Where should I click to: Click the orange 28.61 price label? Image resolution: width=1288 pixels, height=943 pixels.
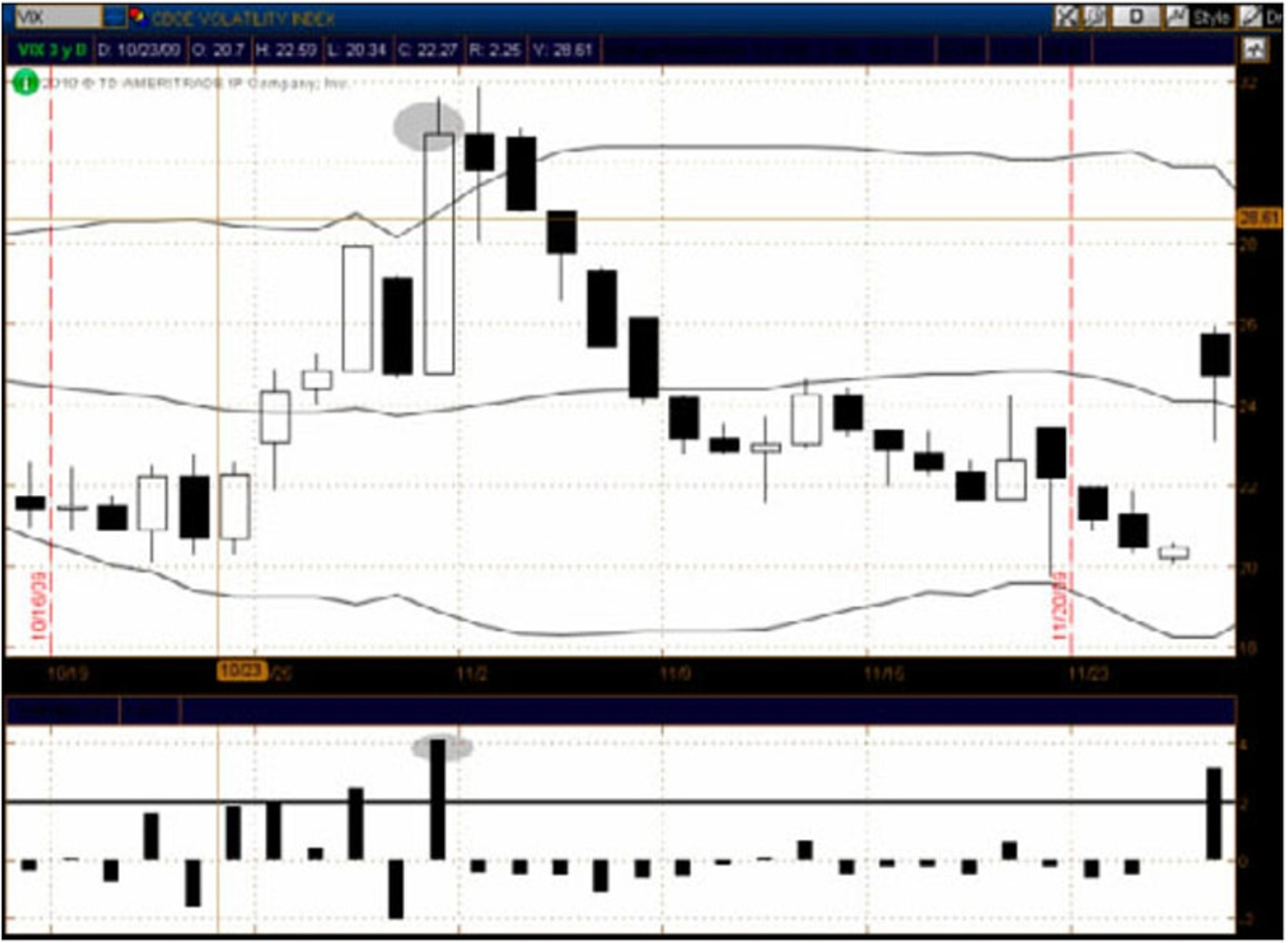click(x=1258, y=218)
